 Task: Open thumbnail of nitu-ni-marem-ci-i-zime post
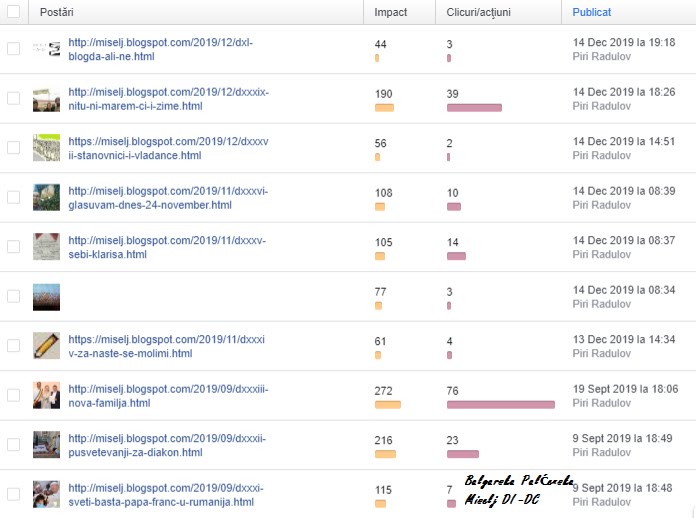[47, 100]
